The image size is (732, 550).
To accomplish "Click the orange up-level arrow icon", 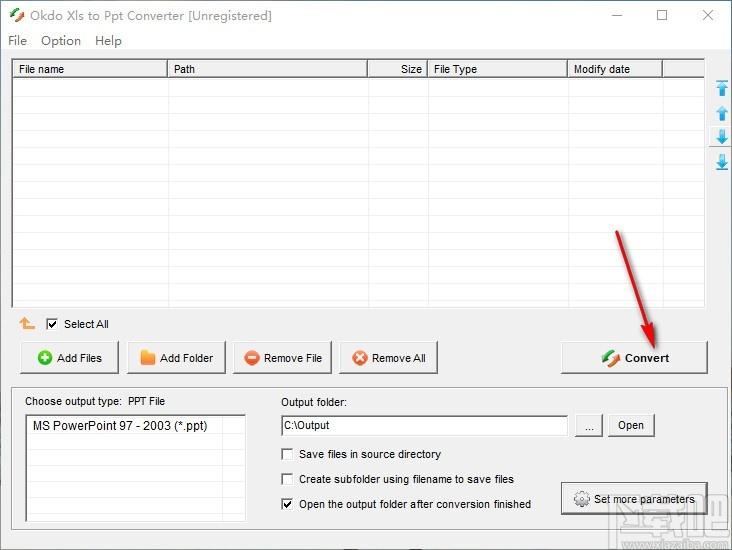I will (x=27, y=323).
